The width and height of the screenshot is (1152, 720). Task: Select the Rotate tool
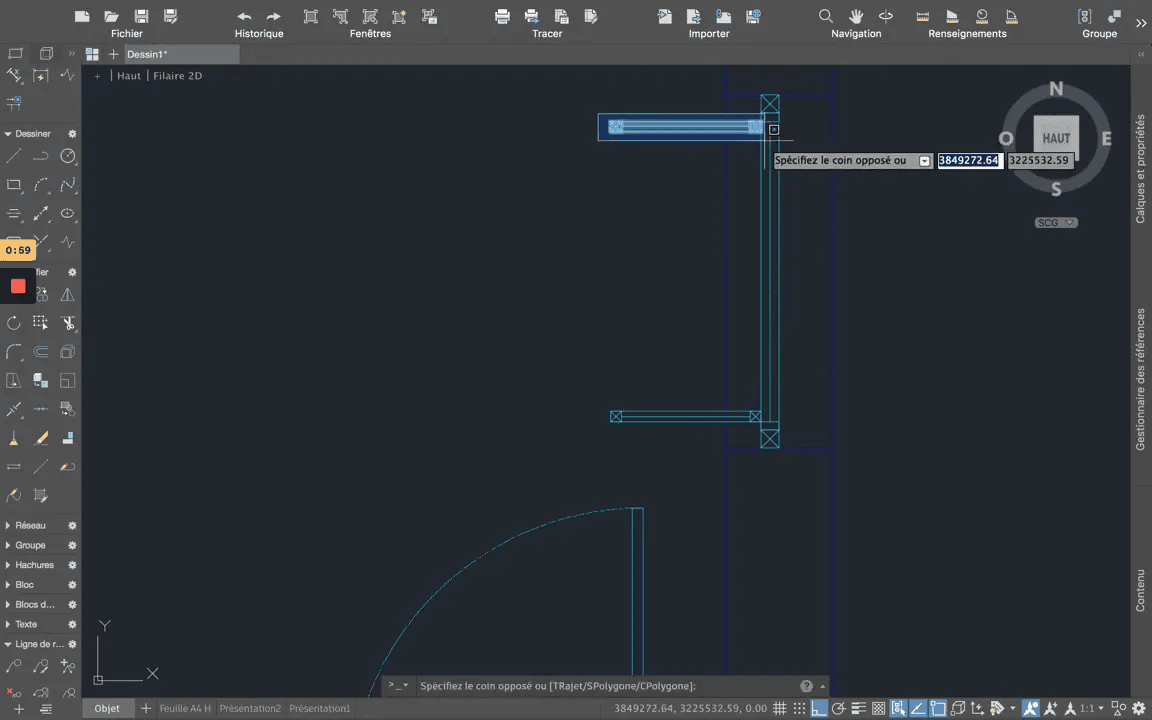pyautogui.click(x=13, y=323)
